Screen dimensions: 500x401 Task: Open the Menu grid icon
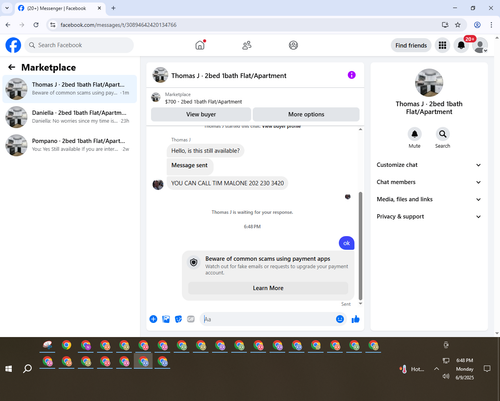(x=442, y=45)
